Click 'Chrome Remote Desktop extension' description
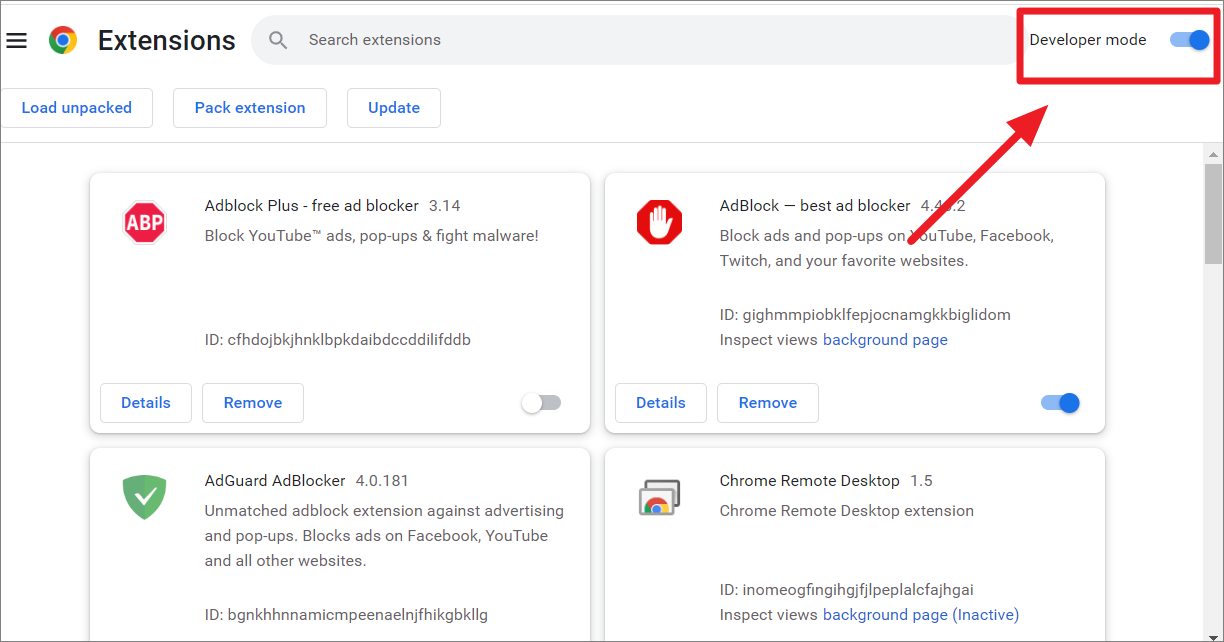Screen dimensions: 1224x642 pyautogui.click(x=847, y=511)
